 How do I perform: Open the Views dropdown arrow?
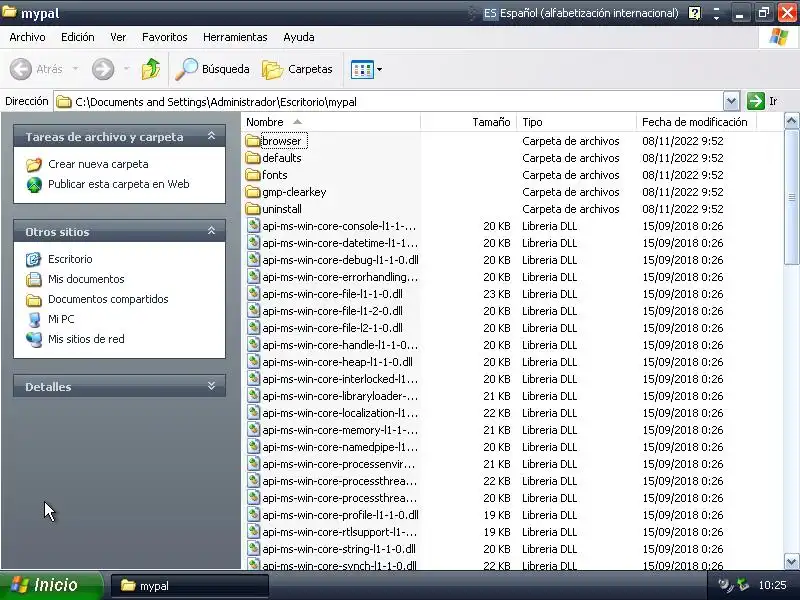click(x=379, y=69)
